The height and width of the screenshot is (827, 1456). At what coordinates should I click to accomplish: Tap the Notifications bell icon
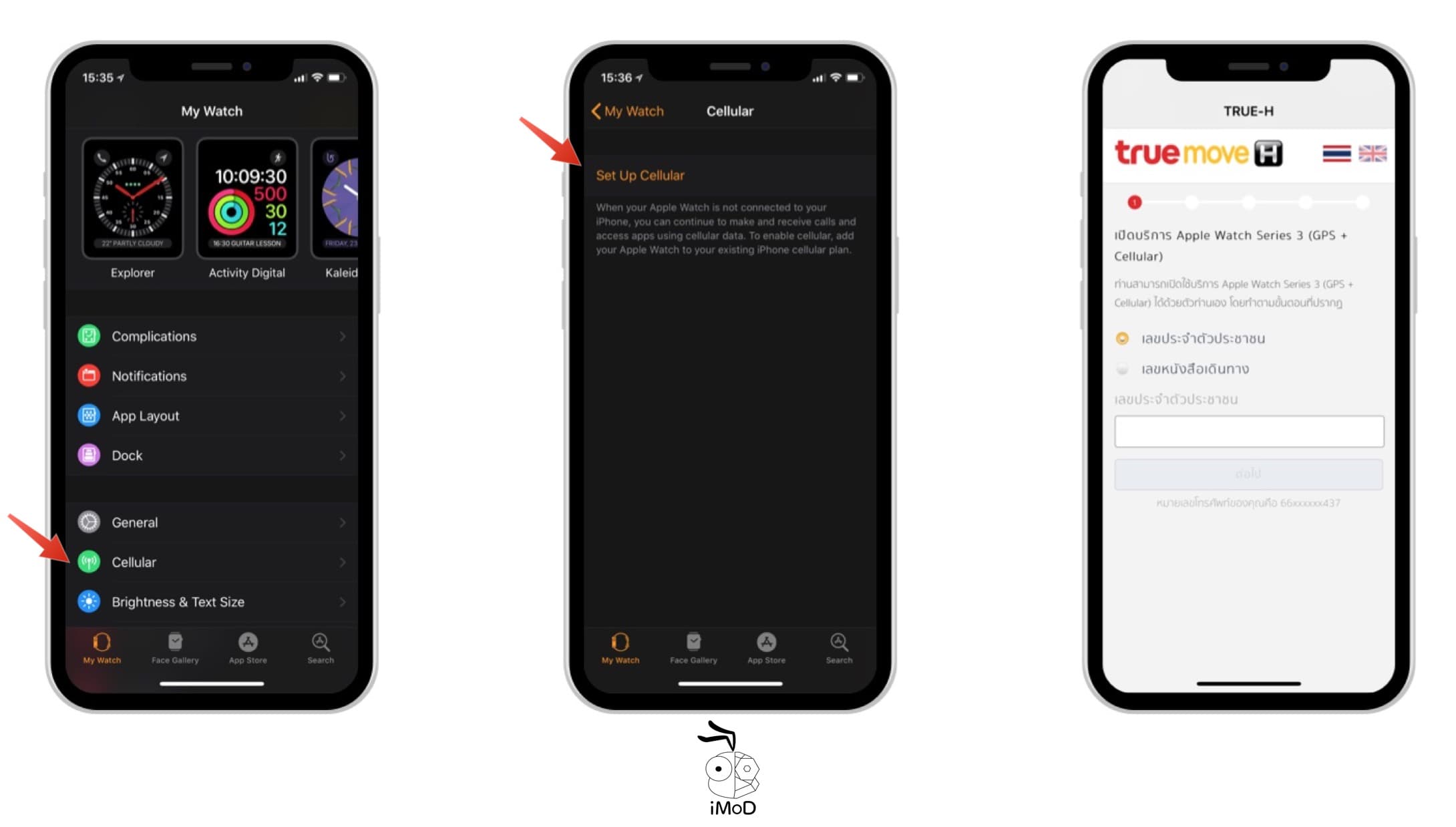coord(88,375)
